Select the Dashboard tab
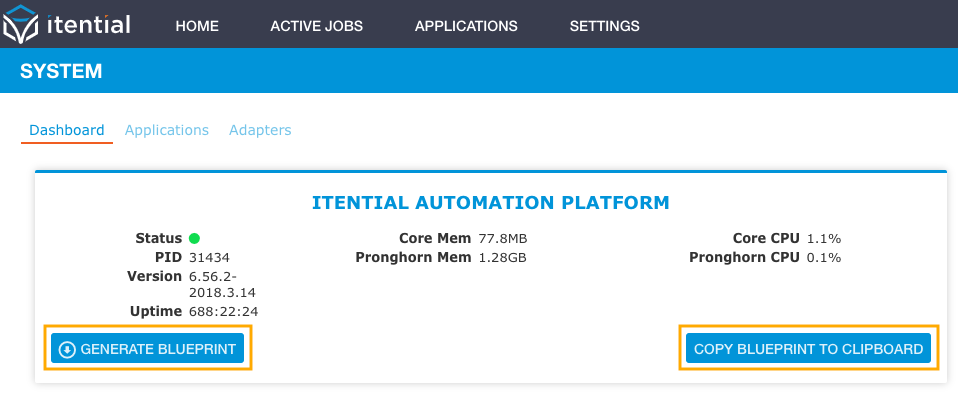The height and width of the screenshot is (394, 958). click(x=67, y=130)
